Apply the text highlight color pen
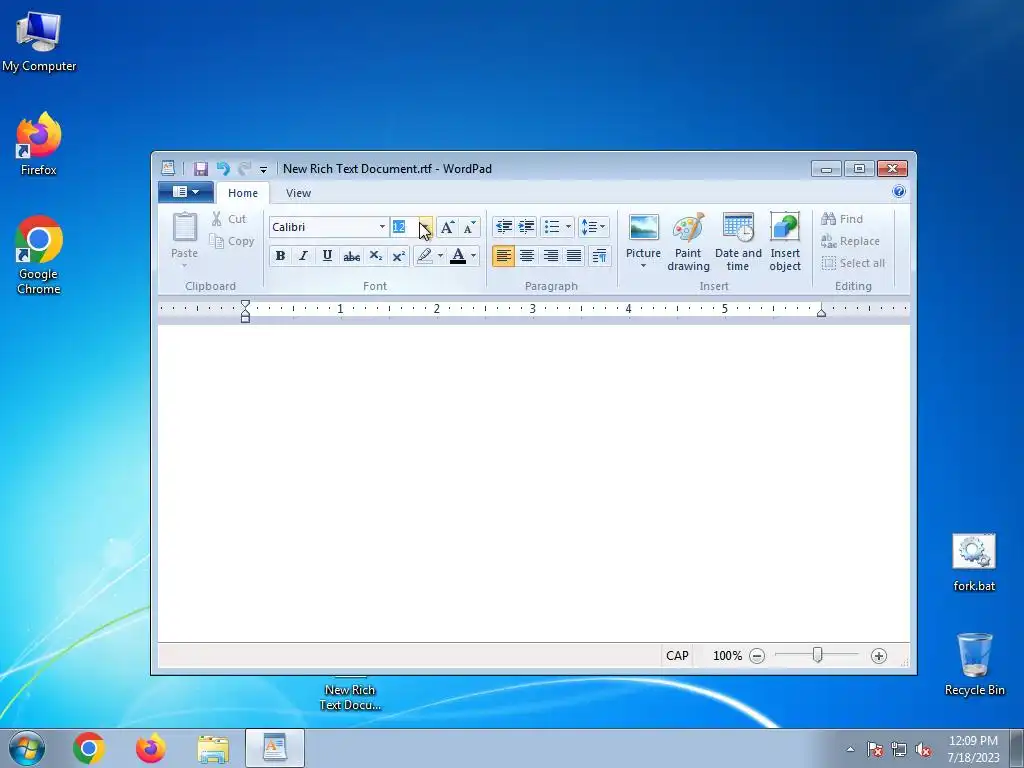This screenshot has height=768, width=1024. pyautogui.click(x=424, y=256)
